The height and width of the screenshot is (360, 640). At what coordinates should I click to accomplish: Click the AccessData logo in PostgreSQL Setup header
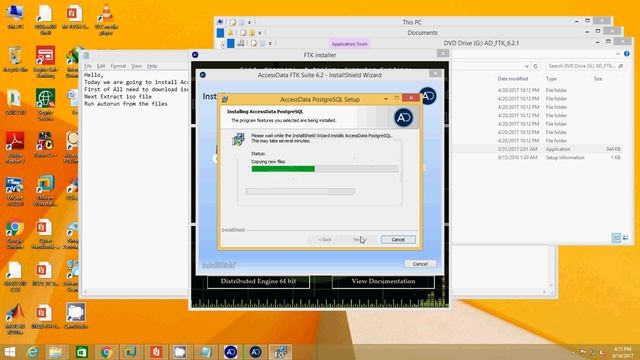403,118
